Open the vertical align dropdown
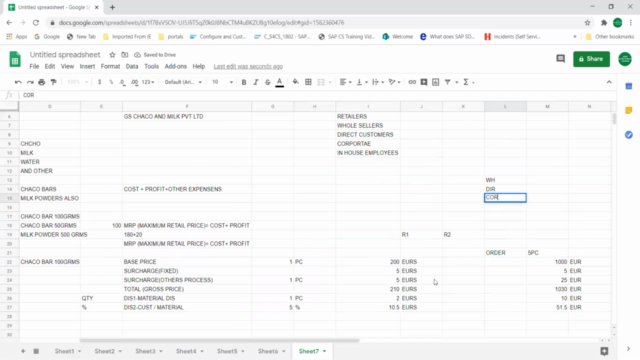This screenshot has width=640, height=360. (x=362, y=82)
